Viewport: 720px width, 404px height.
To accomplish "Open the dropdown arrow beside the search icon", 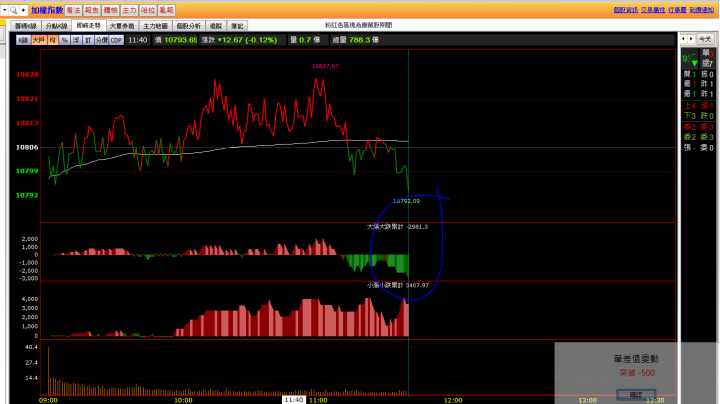I will pos(5,10).
